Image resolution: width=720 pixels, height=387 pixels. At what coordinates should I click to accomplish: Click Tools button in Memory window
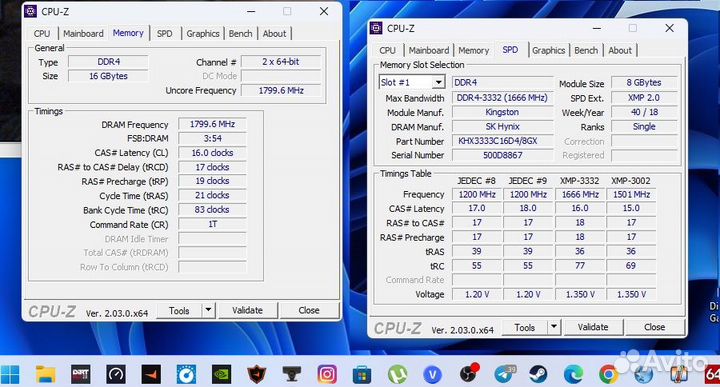[179, 310]
